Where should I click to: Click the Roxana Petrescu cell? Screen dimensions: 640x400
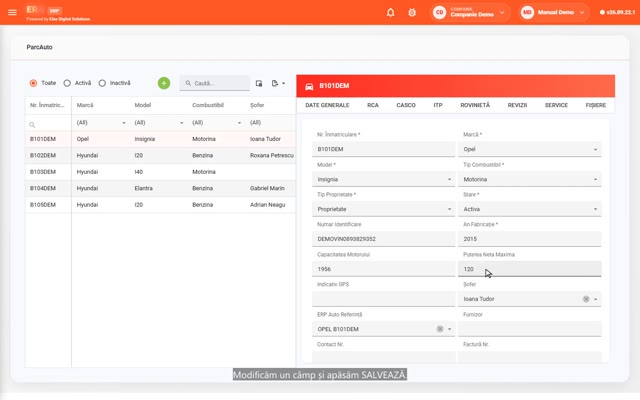click(271, 156)
